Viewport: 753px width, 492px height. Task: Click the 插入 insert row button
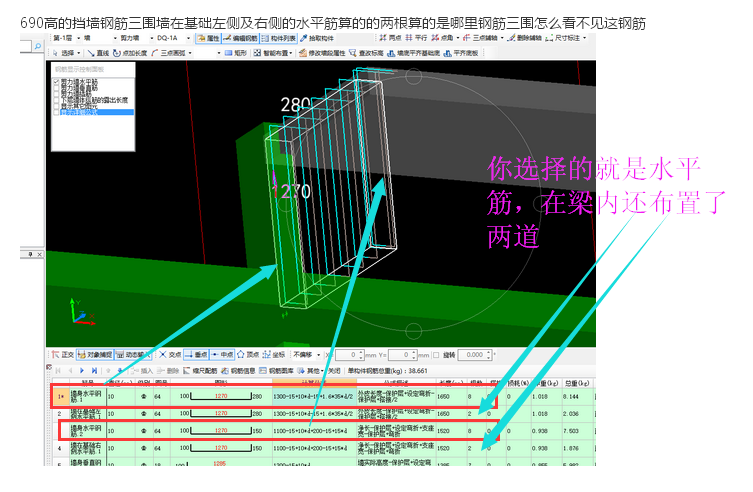pos(142,371)
